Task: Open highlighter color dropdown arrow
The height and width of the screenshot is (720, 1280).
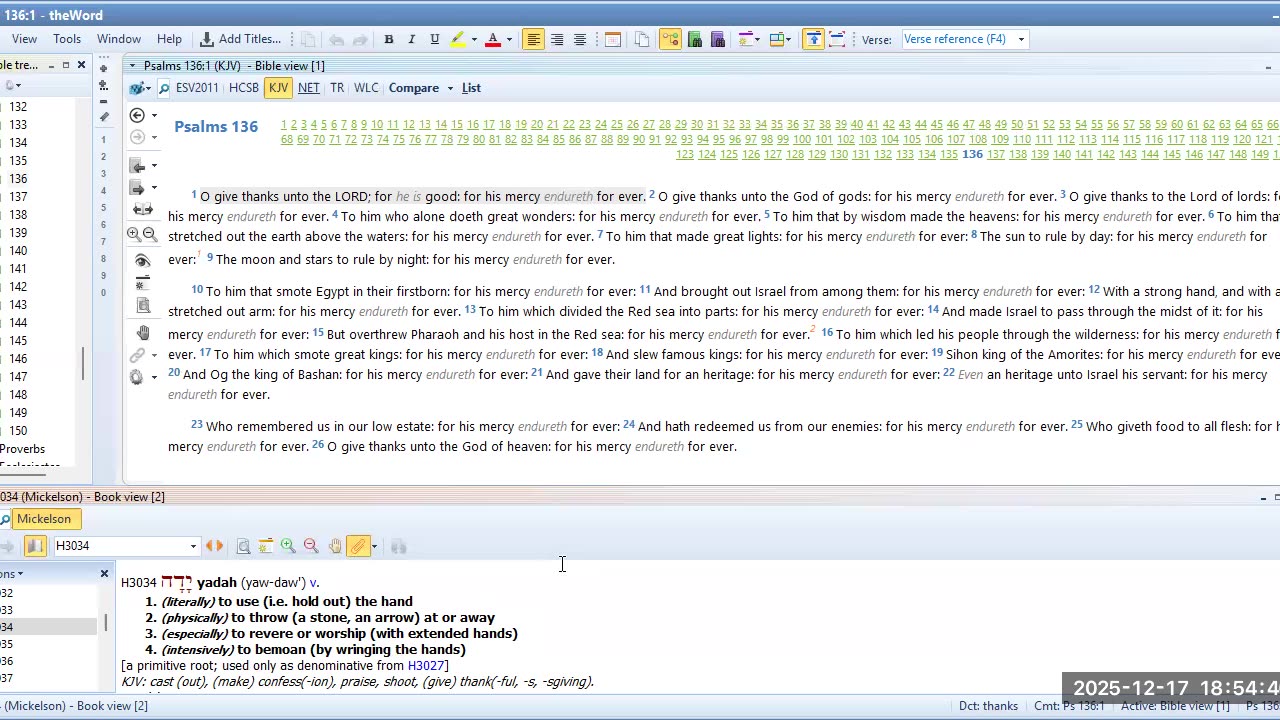Action: tap(474, 40)
